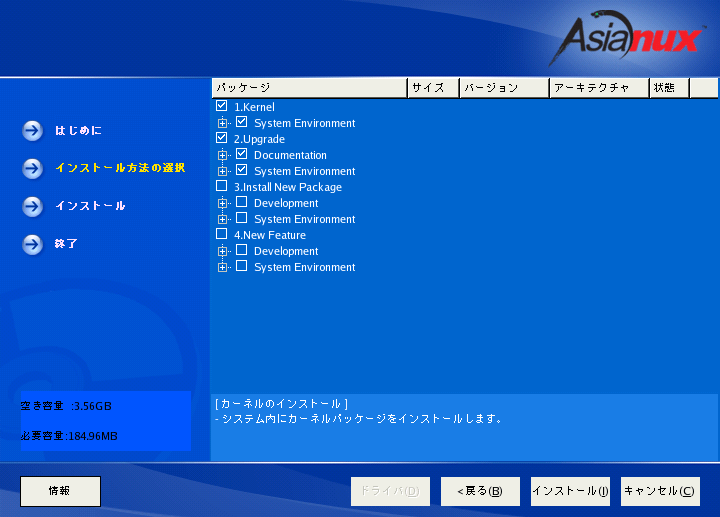This screenshot has width=720, height=517.
Task: Uncheck the 2.Upgrade checkbox
Action: 221,138
